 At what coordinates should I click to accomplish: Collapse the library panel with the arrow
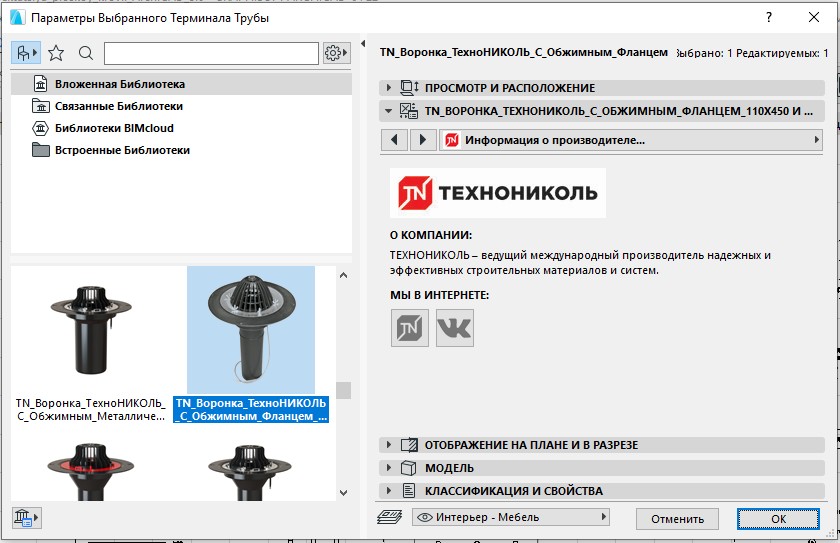tap(363, 43)
